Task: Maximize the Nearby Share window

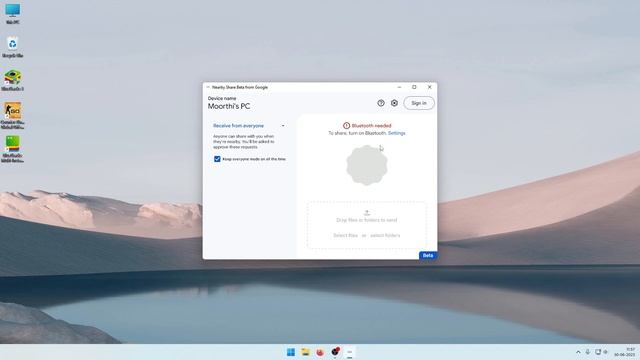Action: pyautogui.click(x=414, y=87)
